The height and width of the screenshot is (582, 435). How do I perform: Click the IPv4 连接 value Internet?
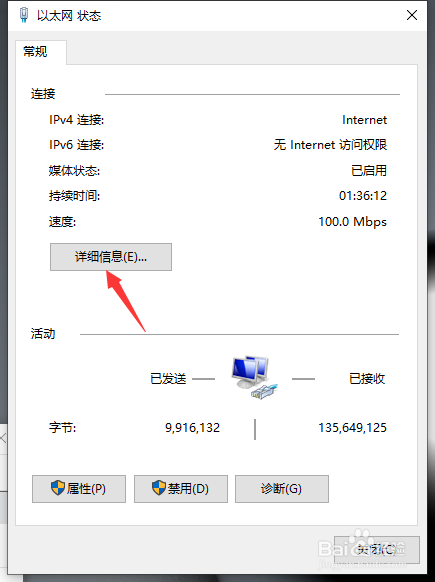[364, 120]
